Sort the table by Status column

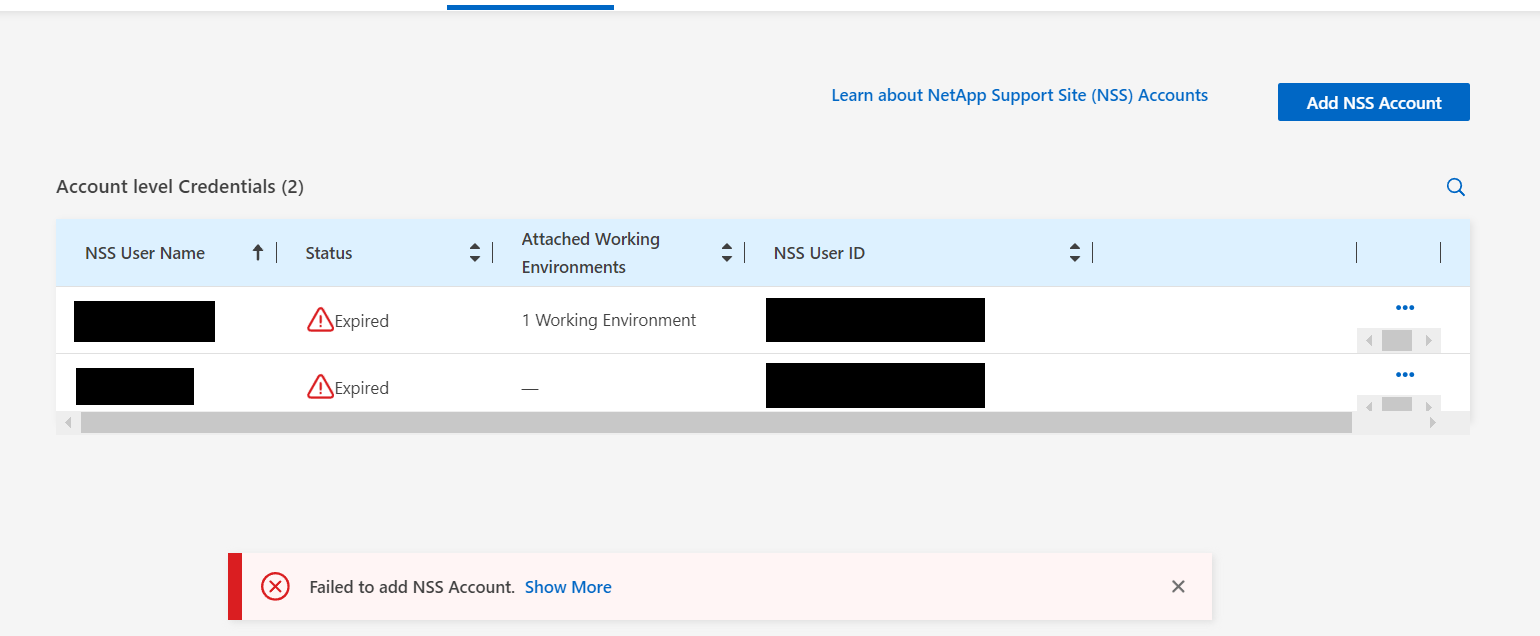pyautogui.click(x=474, y=252)
